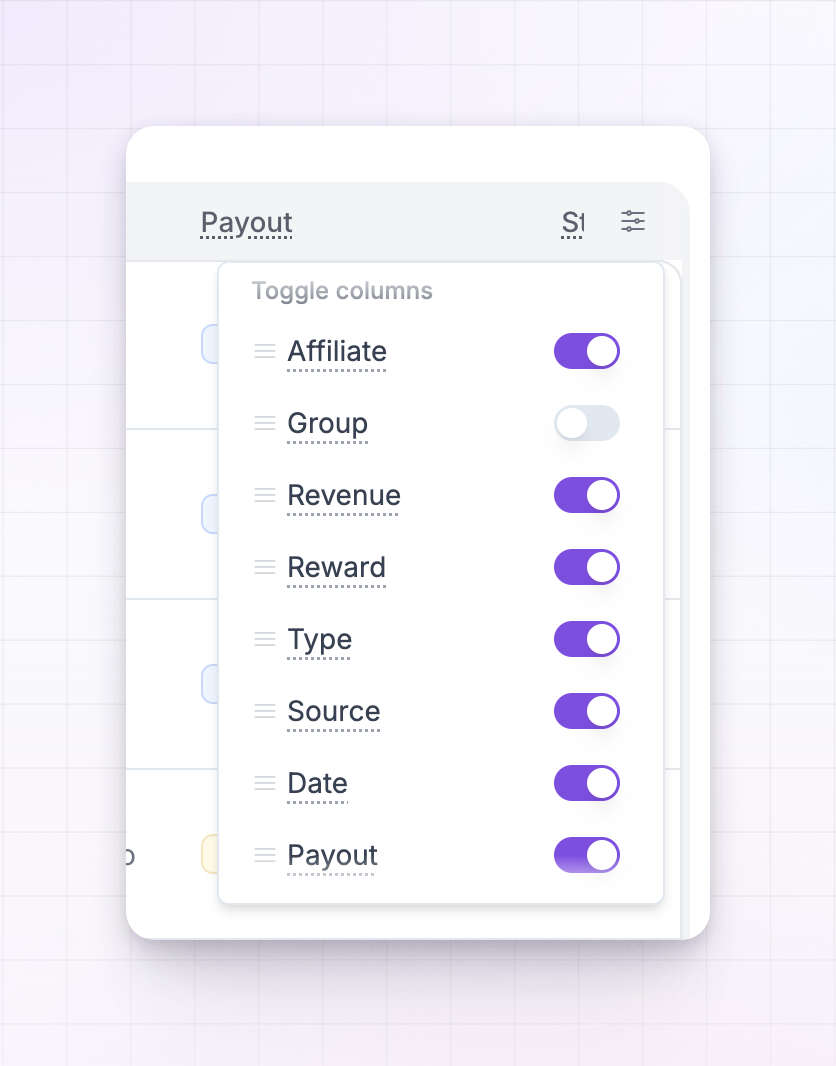
Task: Disable the Date column toggle
Action: click(x=587, y=783)
